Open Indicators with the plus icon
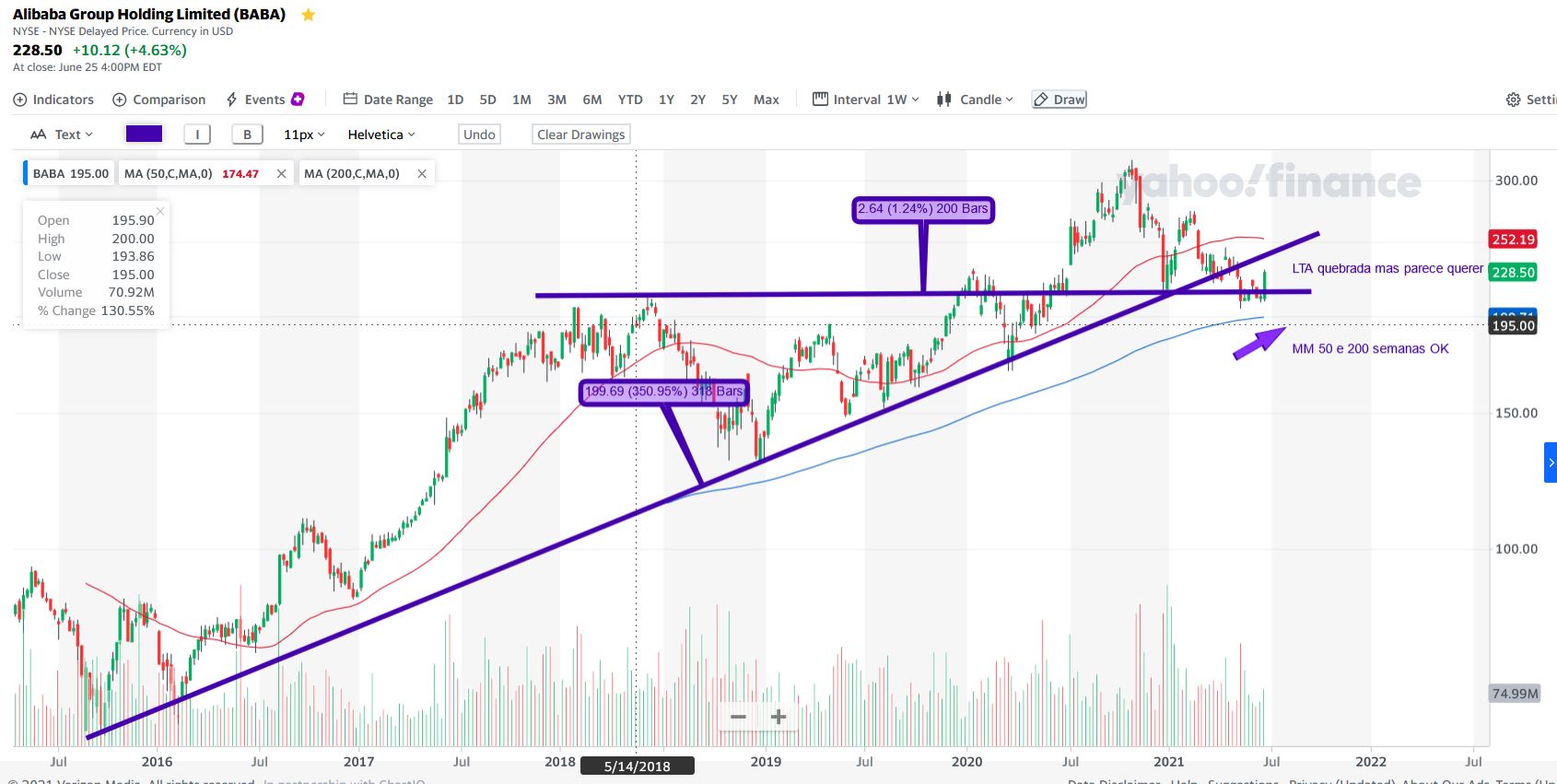 tap(20, 99)
